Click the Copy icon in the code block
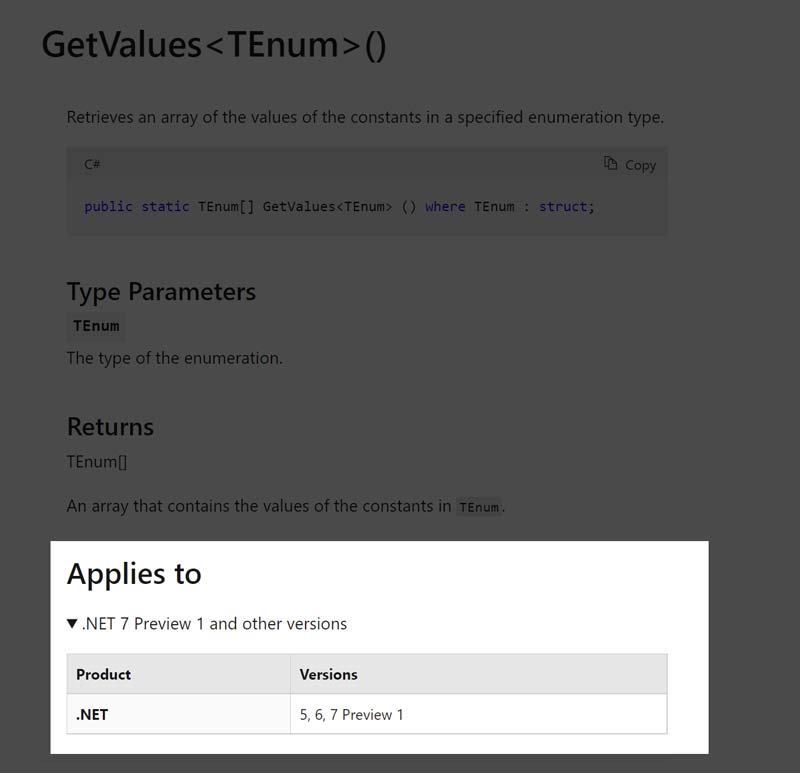The width and height of the screenshot is (800, 773). tap(610, 164)
